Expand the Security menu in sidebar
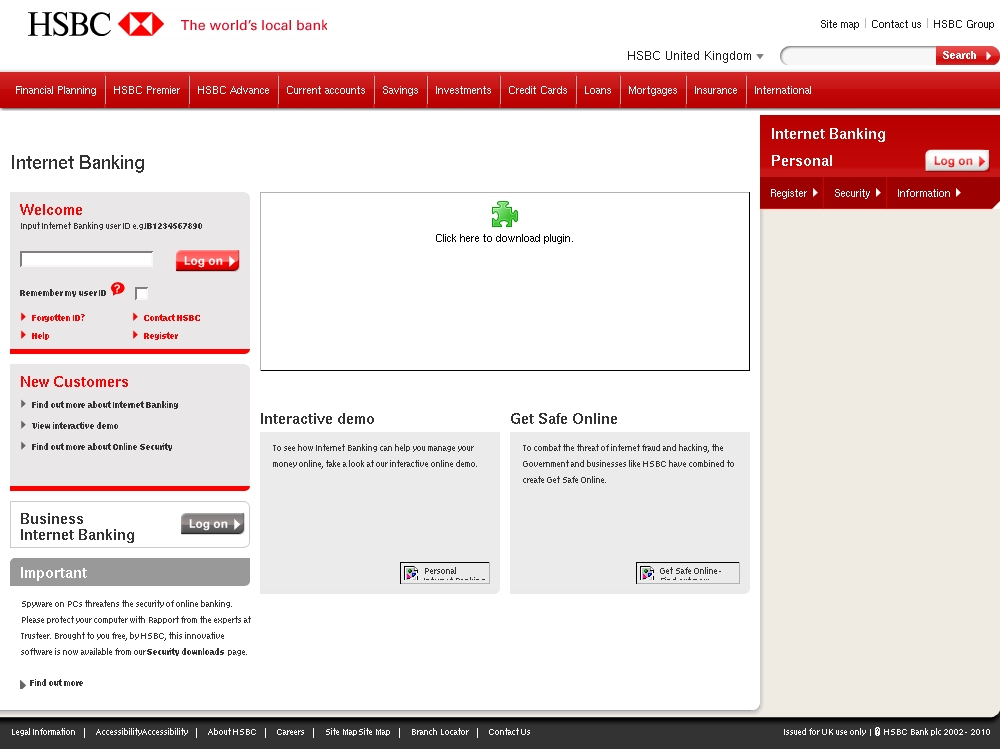Screen dimensions: 1000x749 [x=857, y=193]
